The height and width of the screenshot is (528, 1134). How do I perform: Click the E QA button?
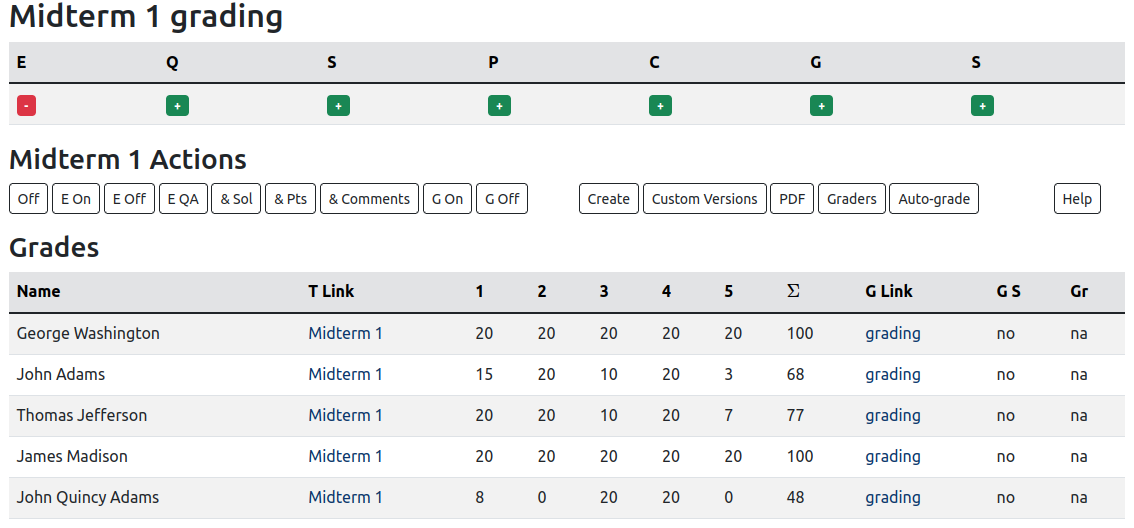(x=183, y=199)
